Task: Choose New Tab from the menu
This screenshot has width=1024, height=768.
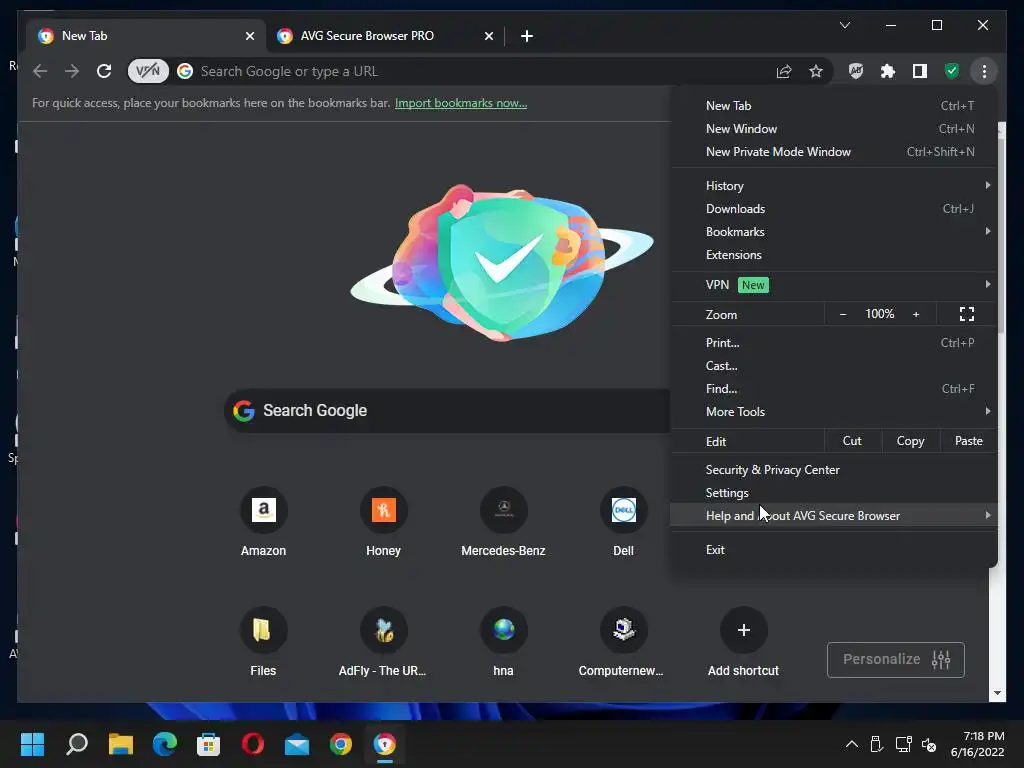Action: (834, 106)
